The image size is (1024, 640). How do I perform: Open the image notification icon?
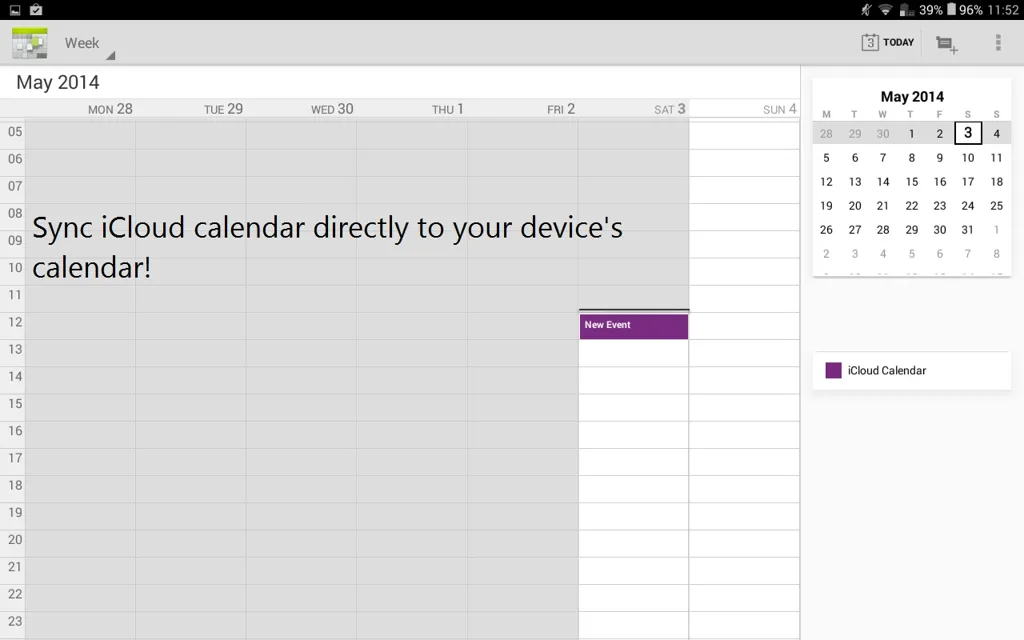15,10
